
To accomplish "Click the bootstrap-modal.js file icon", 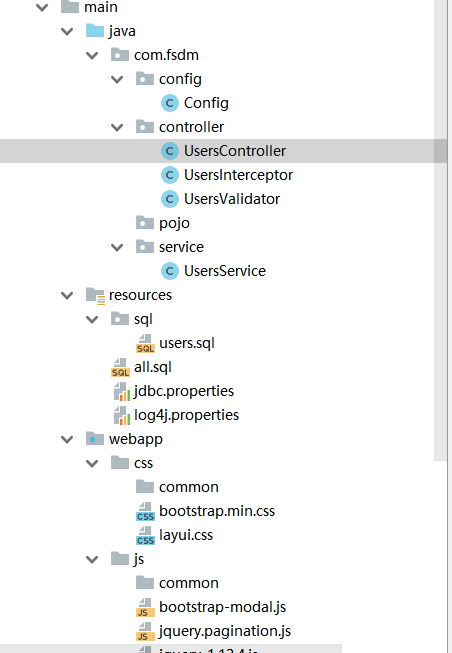I will click(145, 608).
